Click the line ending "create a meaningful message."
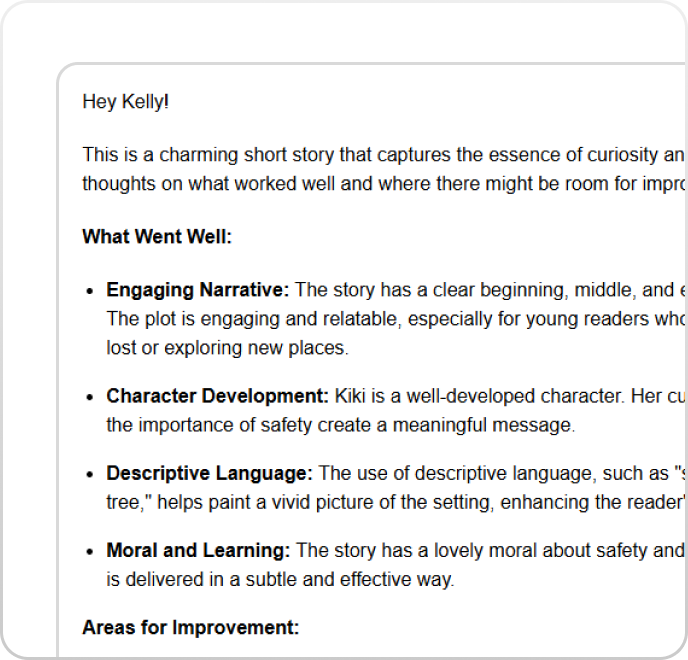Viewport: 688px width, 660px height. click(340, 425)
